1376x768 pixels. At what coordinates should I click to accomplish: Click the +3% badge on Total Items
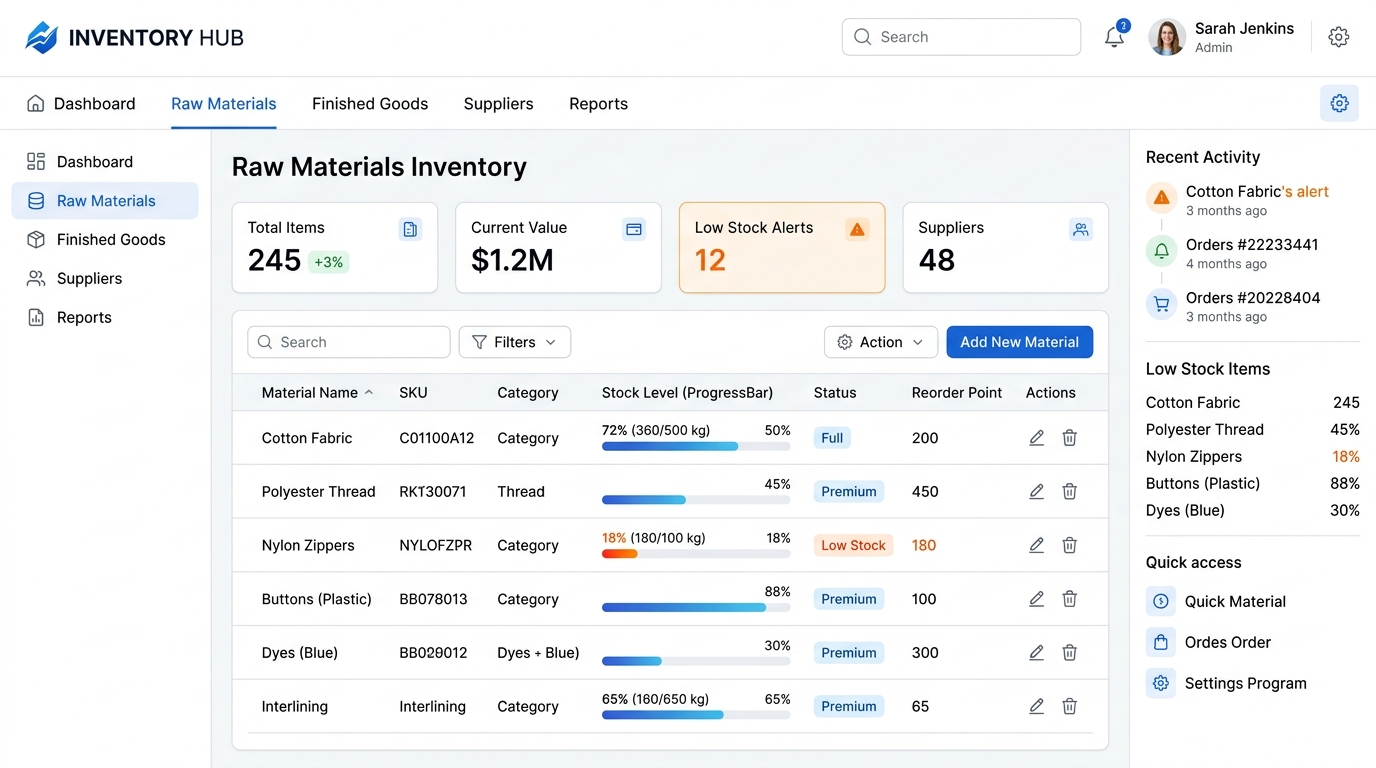[328, 262]
